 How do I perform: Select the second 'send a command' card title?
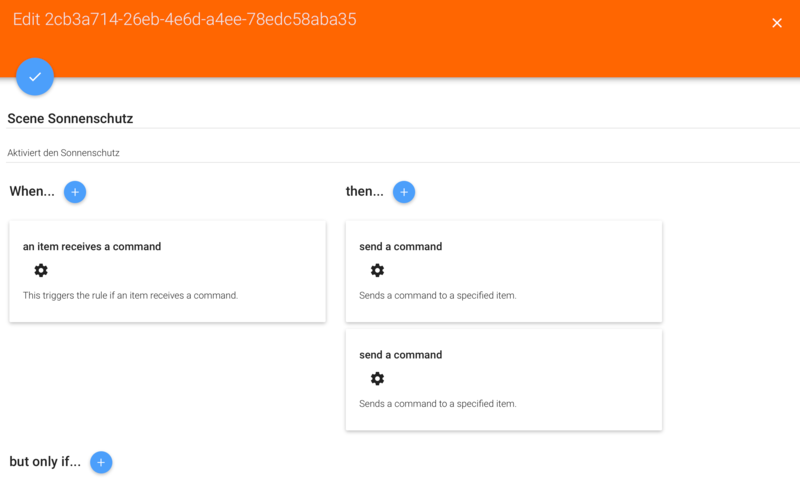tap(400, 354)
